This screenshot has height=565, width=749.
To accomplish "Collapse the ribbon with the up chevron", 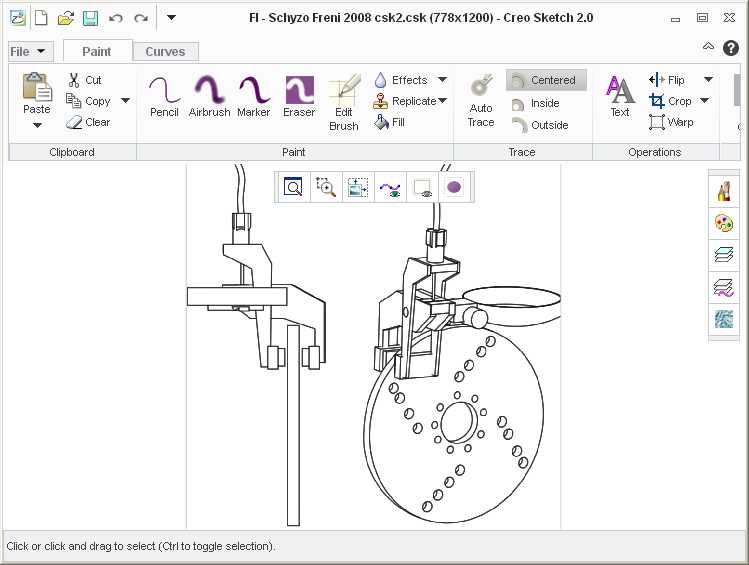I will pos(708,47).
